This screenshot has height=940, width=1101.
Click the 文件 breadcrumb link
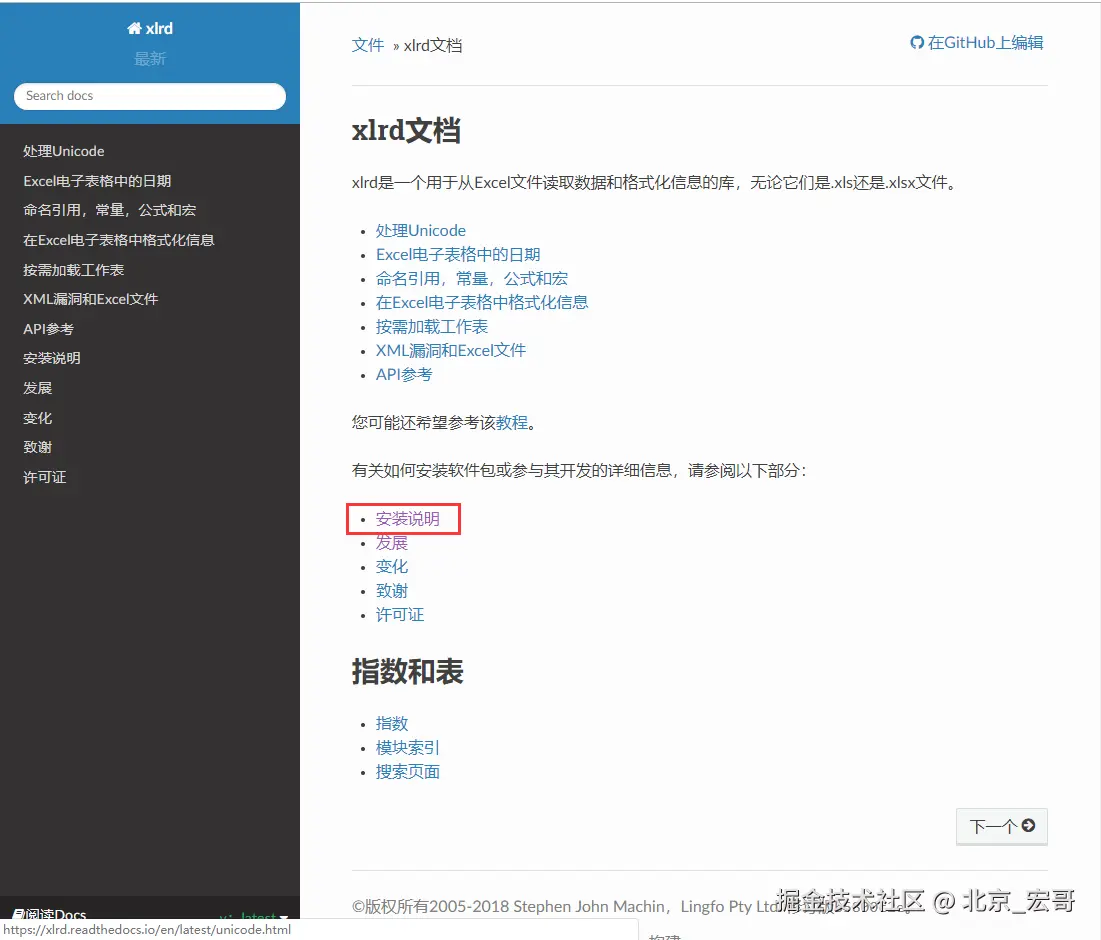tap(368, 46)
